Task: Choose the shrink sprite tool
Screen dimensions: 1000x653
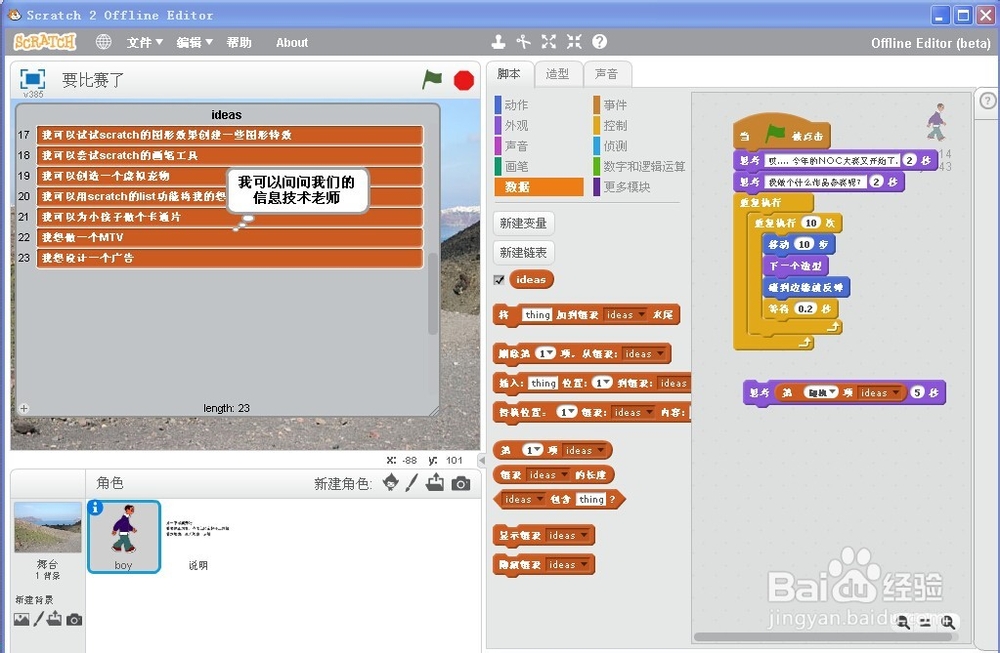Action: point(573,42)
